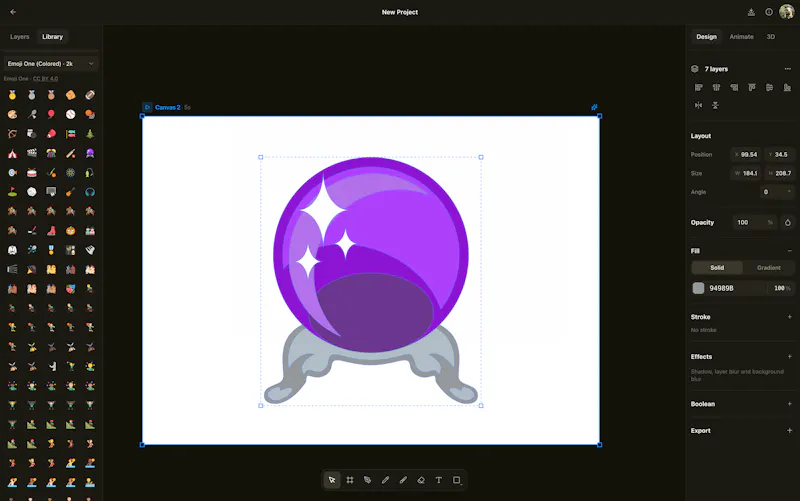Image resolution: width=800 pixels, height=501 pixels.
Task: Edit the Y position field
Action: pos(779,155)
